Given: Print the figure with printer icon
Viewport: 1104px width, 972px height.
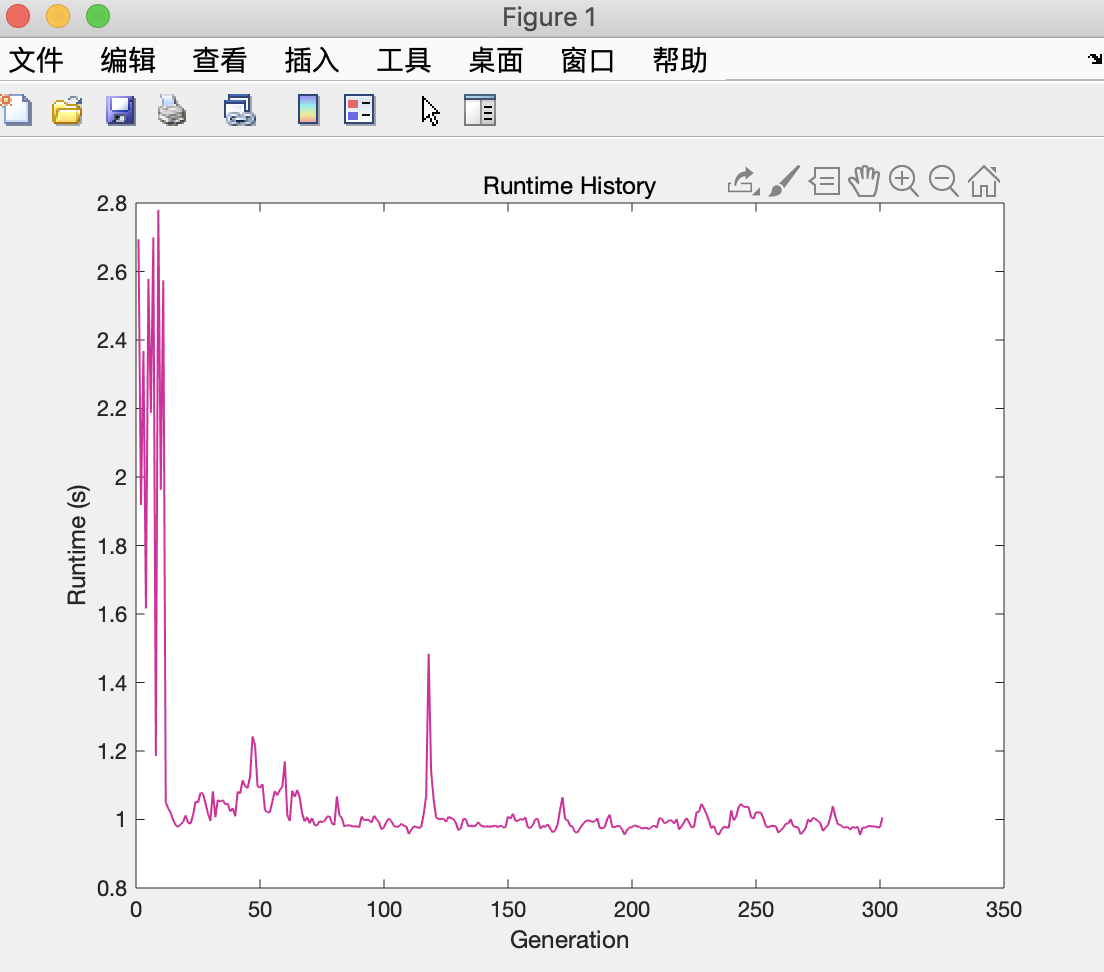Looking at the screenshot, I should pyautogui.click(x=172, y=111).
